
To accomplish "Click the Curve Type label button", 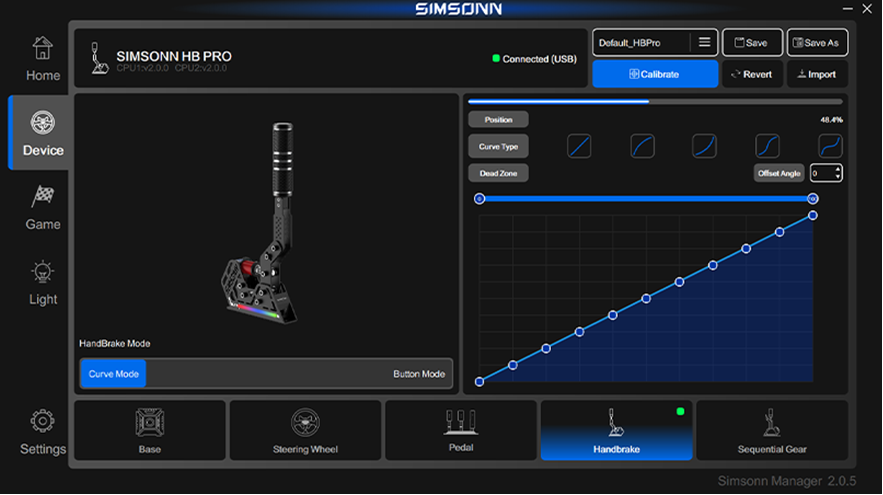I will click(498, 146).
